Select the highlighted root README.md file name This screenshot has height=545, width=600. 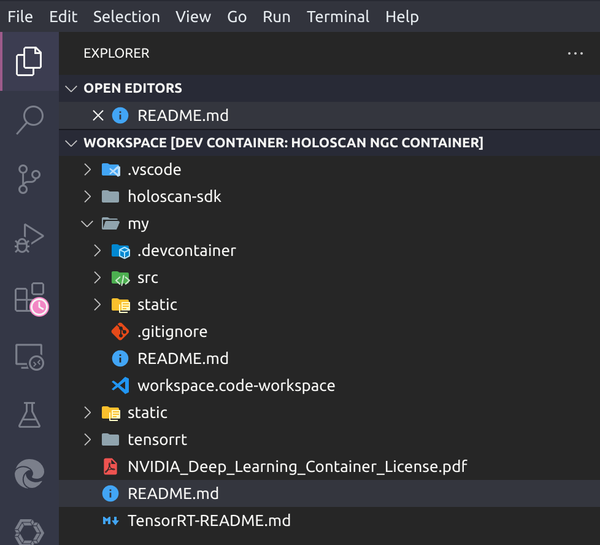coord(173,494)
